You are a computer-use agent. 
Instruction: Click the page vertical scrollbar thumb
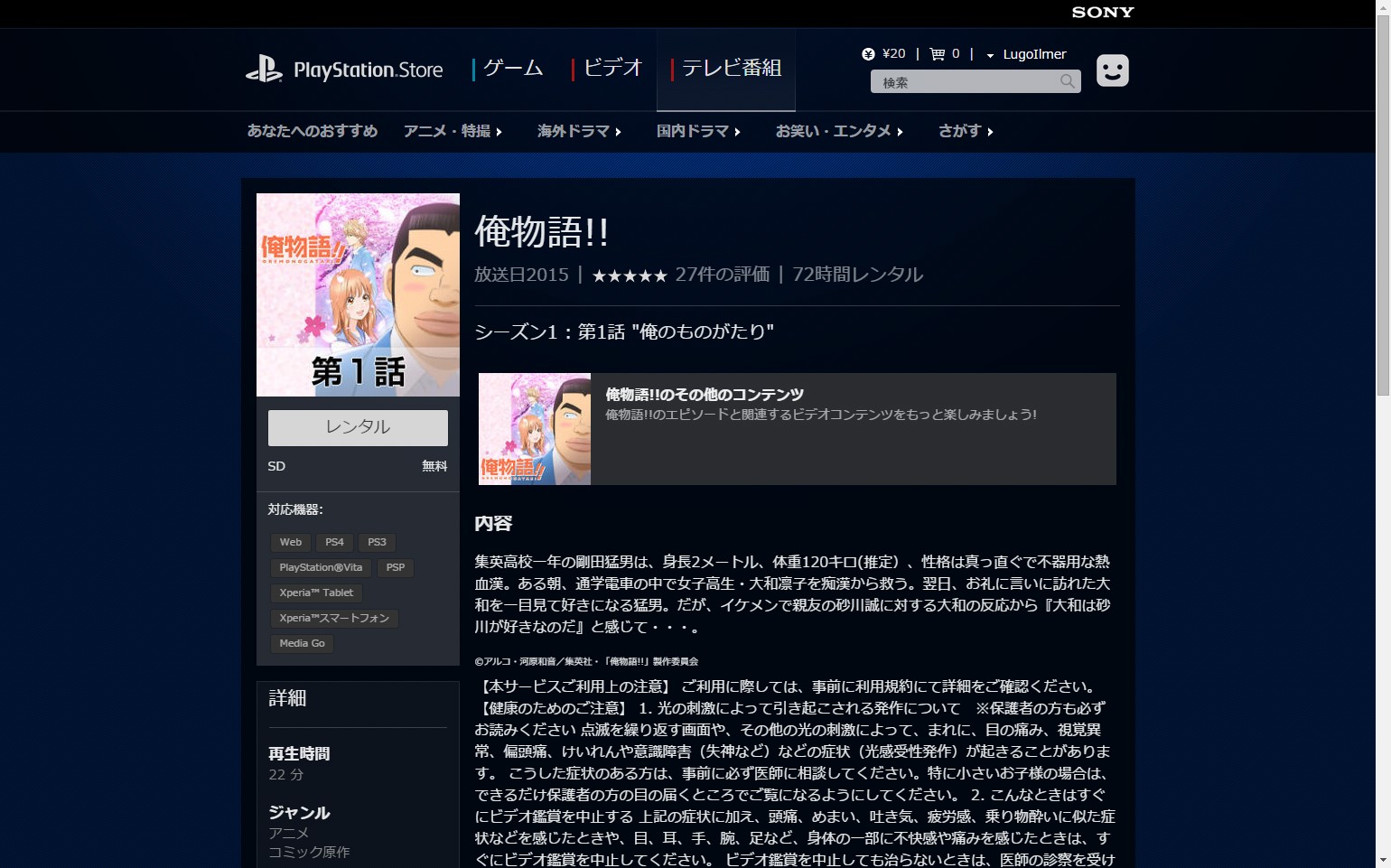click(1383, 205)
